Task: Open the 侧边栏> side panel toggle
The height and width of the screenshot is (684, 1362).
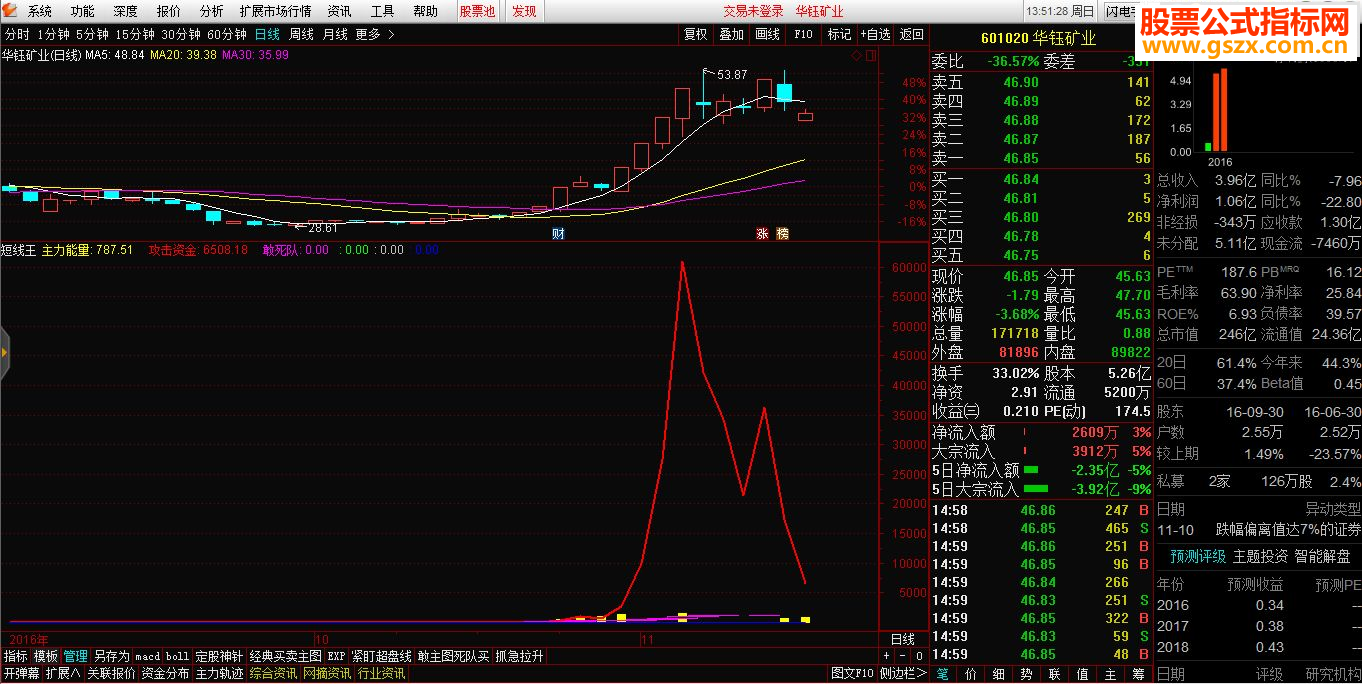Action: (903, 674)
